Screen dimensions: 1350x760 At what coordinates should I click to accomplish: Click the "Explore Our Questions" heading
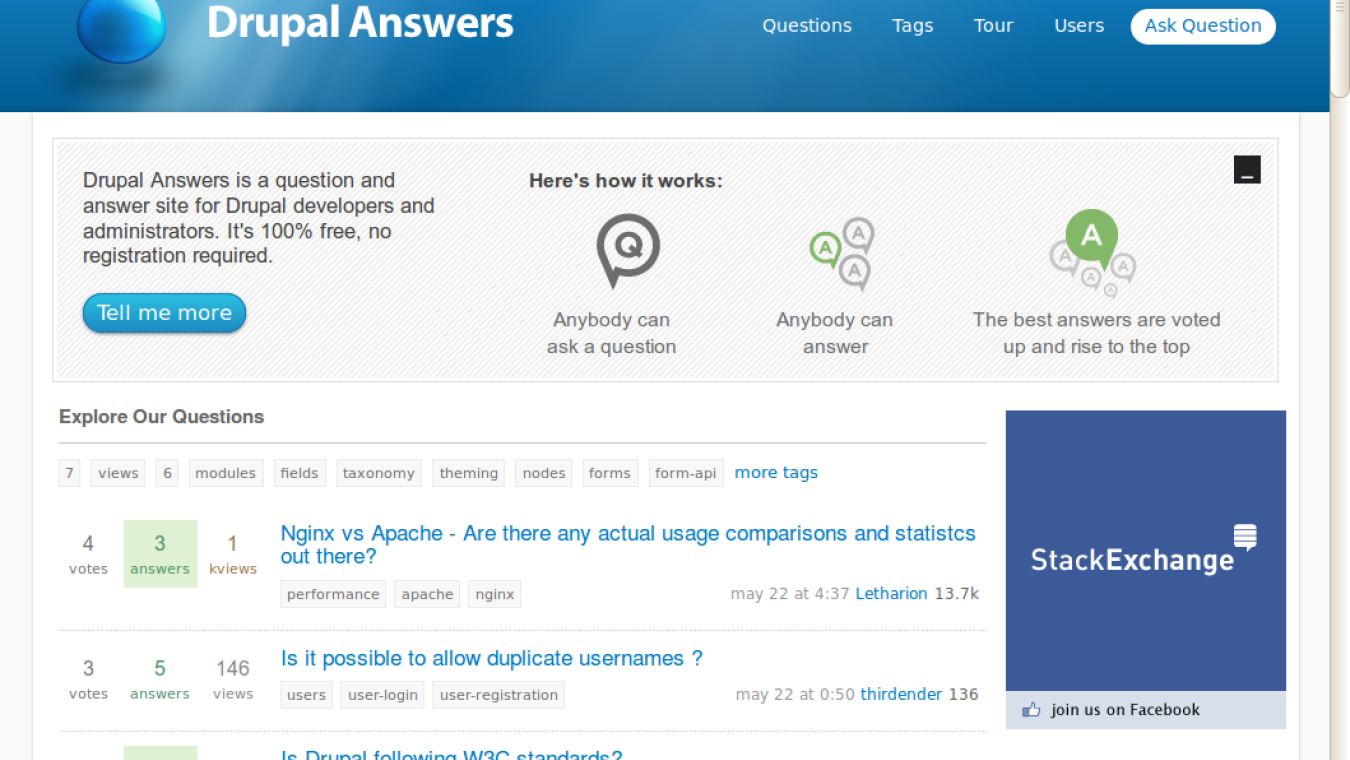[x=161, y=417]
